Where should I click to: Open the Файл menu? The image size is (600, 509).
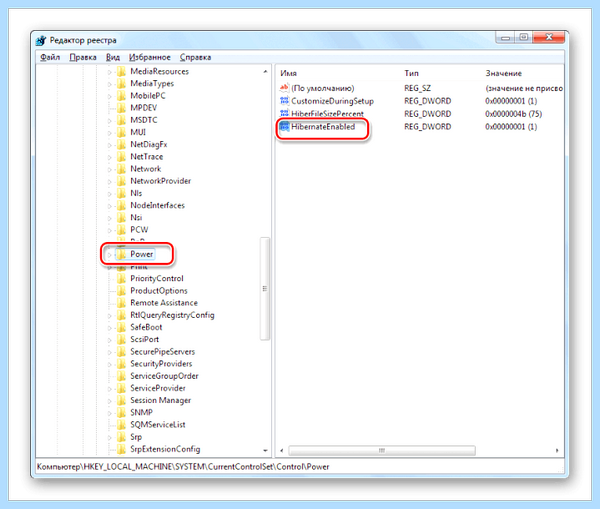click(50, 57)
